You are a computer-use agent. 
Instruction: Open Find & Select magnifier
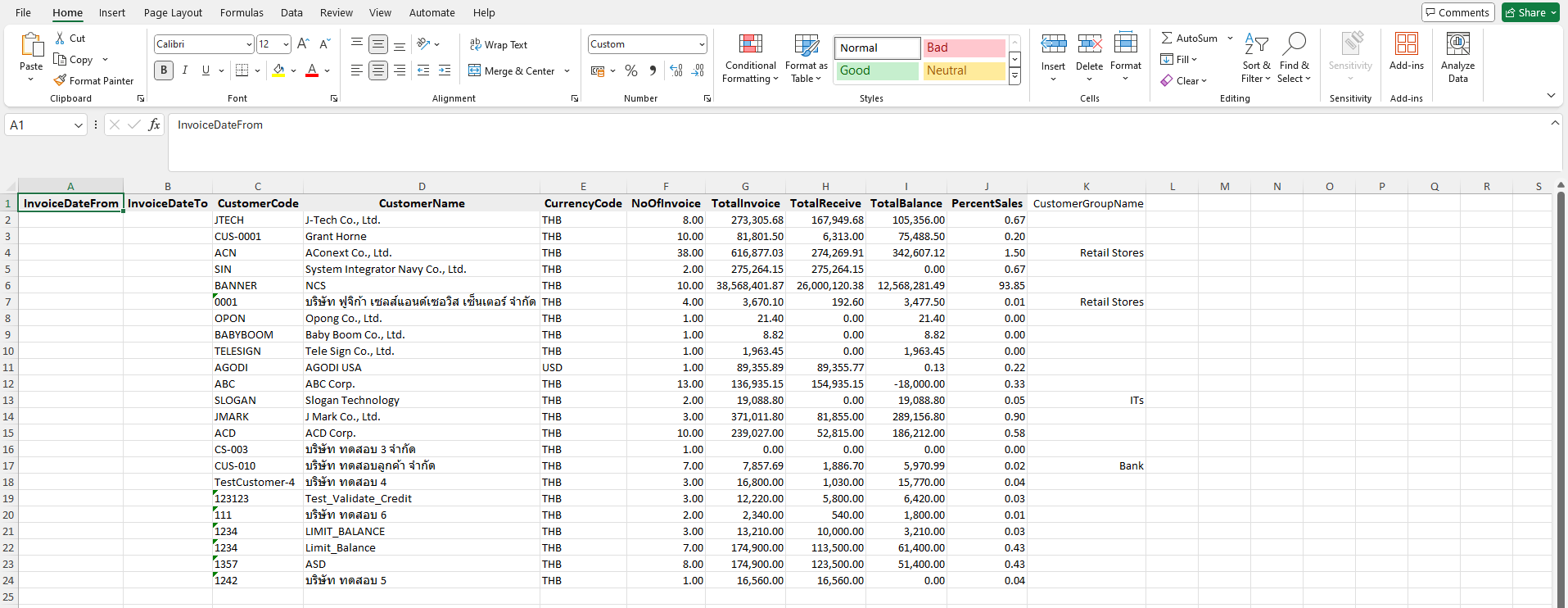(1294, 58)
